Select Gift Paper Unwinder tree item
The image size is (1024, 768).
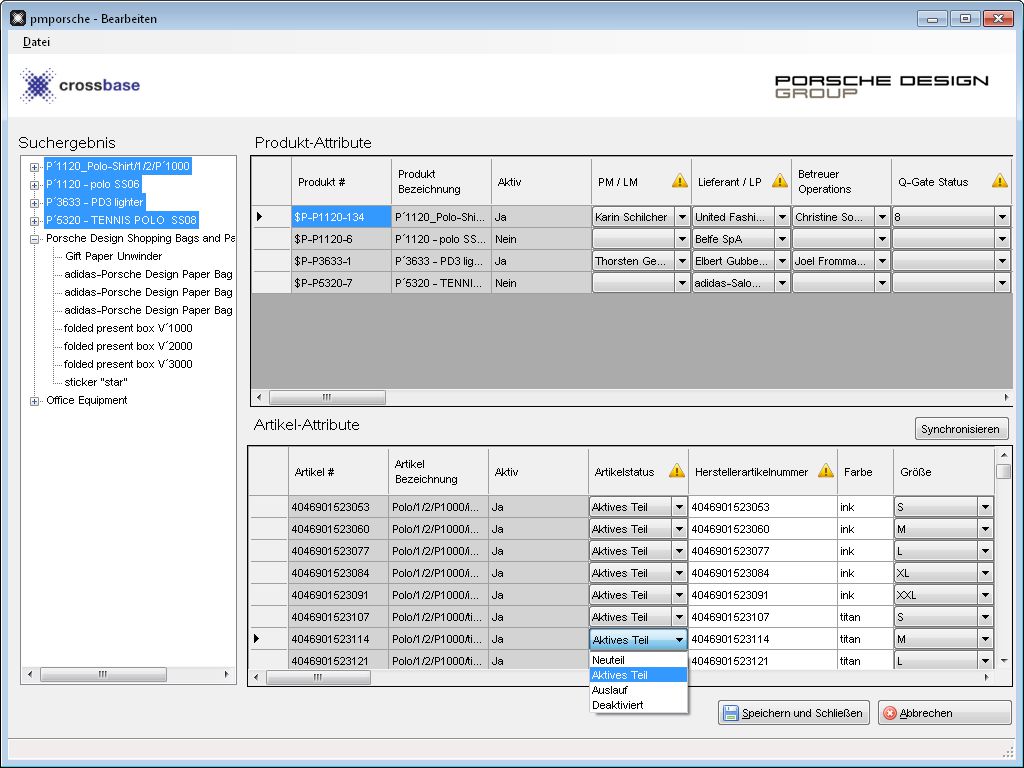pyautogui.click(x=114, y=256)
